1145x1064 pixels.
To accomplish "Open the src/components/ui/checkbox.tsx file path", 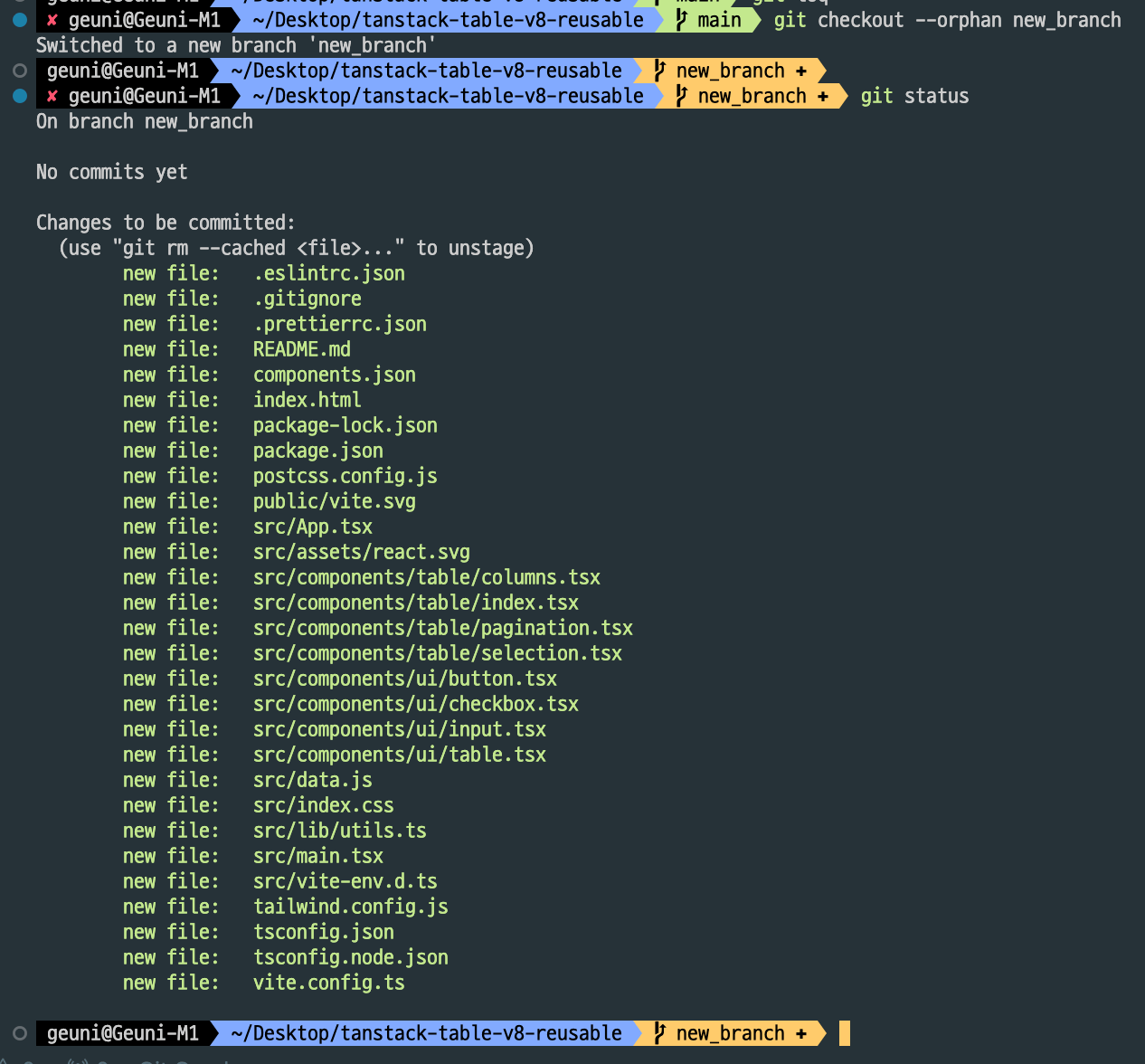I will pyautogui.click(x=416, y=704).
